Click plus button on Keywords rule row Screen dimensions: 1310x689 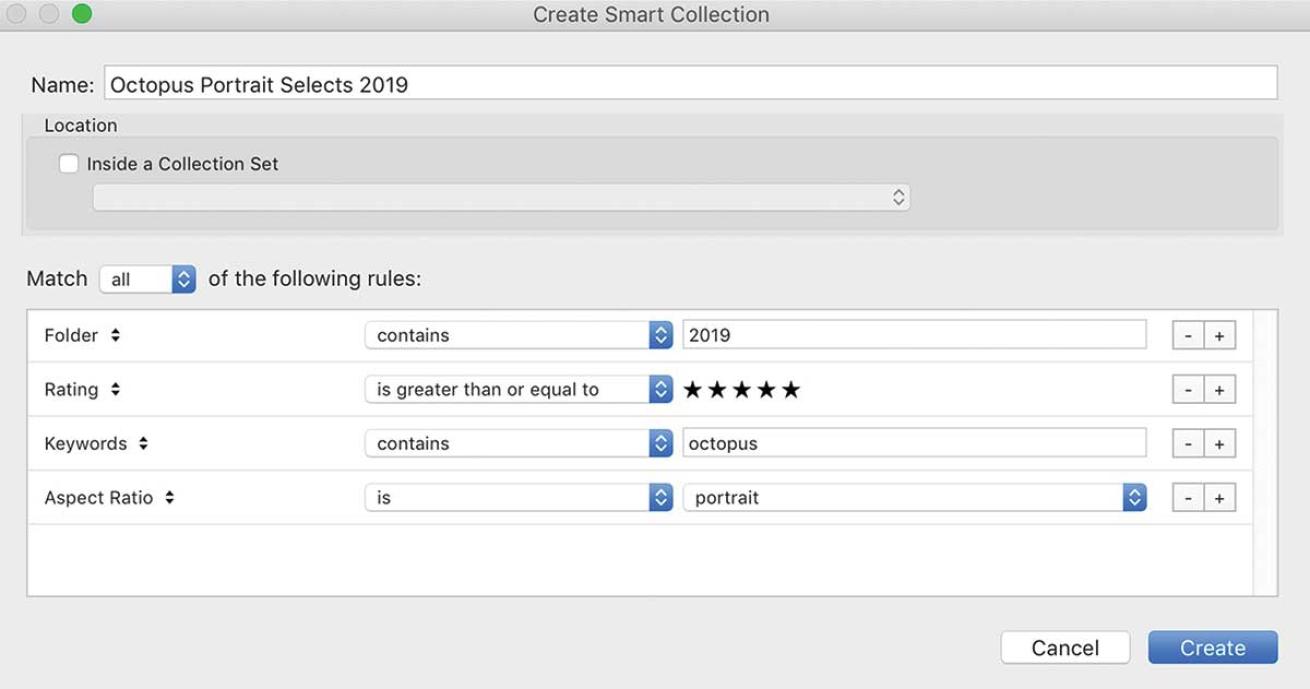click(x=1219, y=444)
